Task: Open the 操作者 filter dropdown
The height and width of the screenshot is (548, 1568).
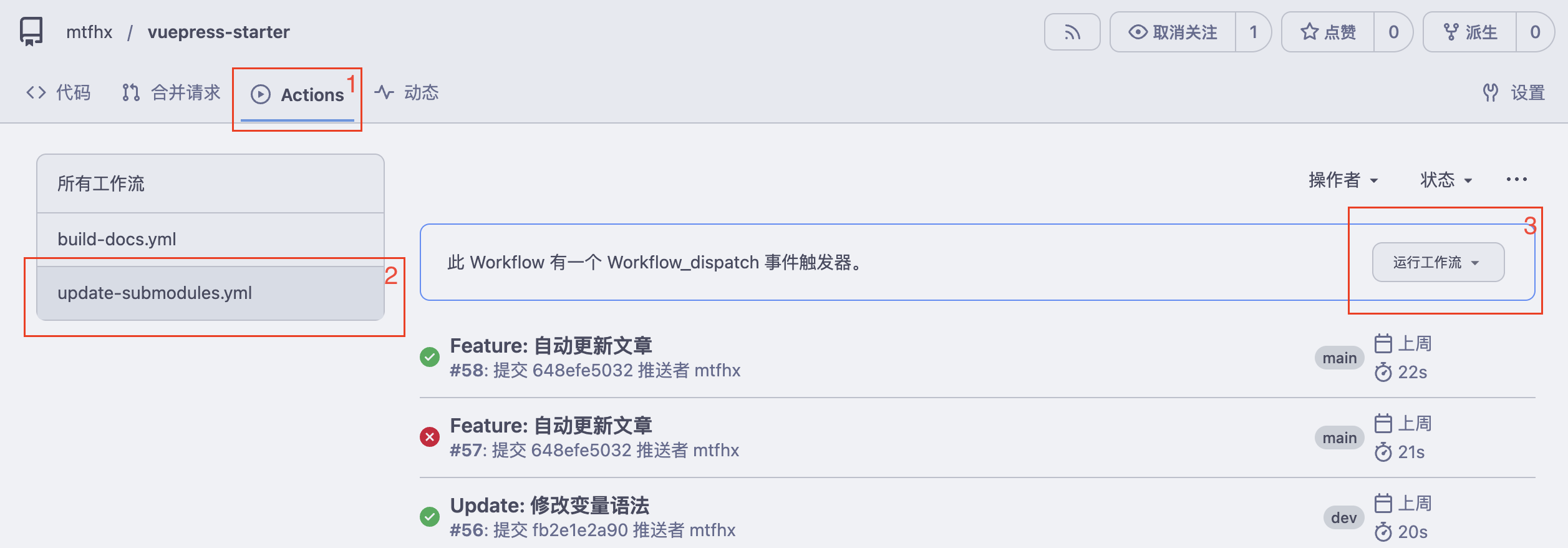Action: [1343, 180]
